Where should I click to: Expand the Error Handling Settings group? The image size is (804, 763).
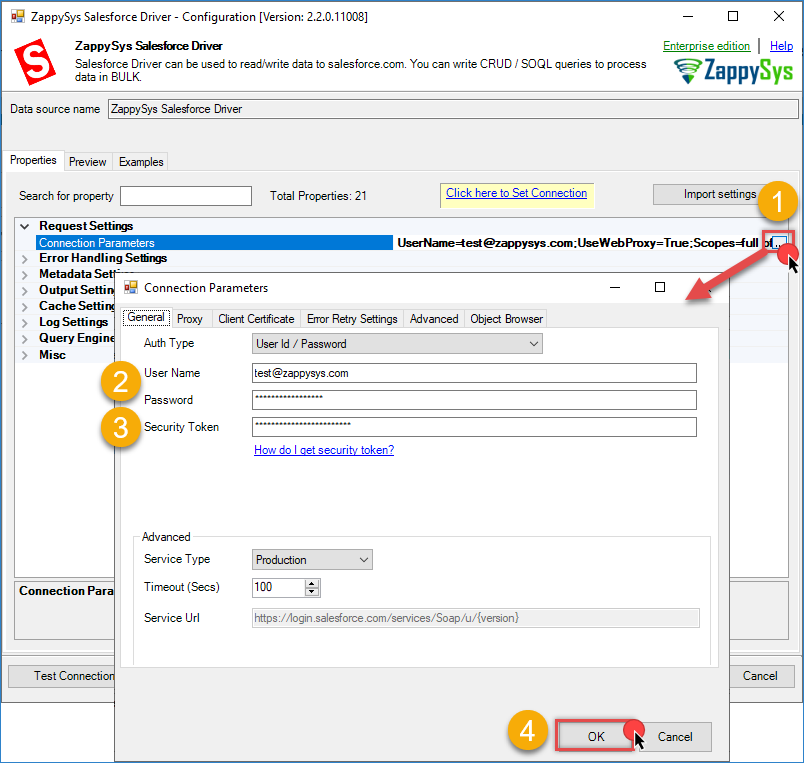click(x=25, y=258)
